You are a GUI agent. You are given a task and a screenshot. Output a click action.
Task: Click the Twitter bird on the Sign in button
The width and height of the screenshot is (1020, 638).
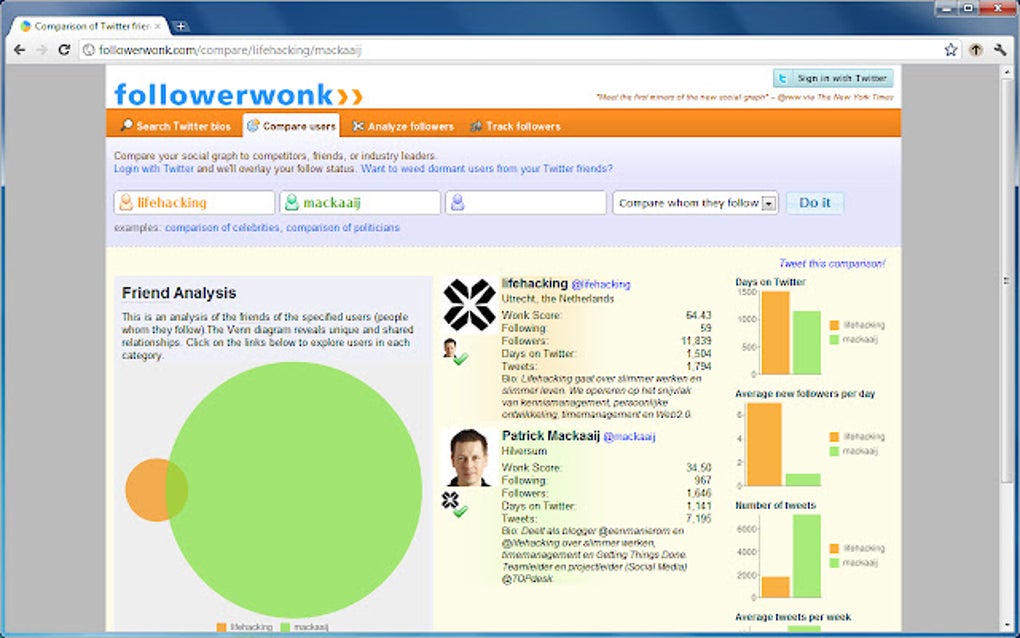coord(782,78)
